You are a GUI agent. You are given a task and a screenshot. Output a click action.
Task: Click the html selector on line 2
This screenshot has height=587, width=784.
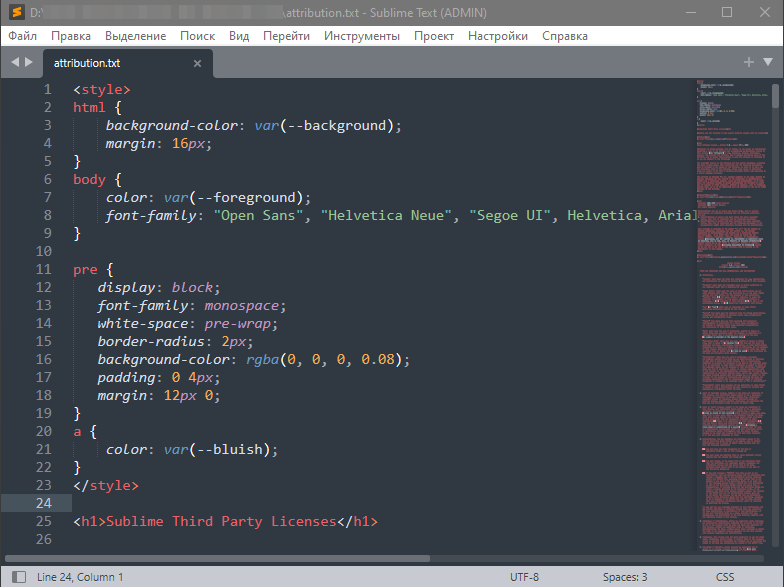[89, 108]
